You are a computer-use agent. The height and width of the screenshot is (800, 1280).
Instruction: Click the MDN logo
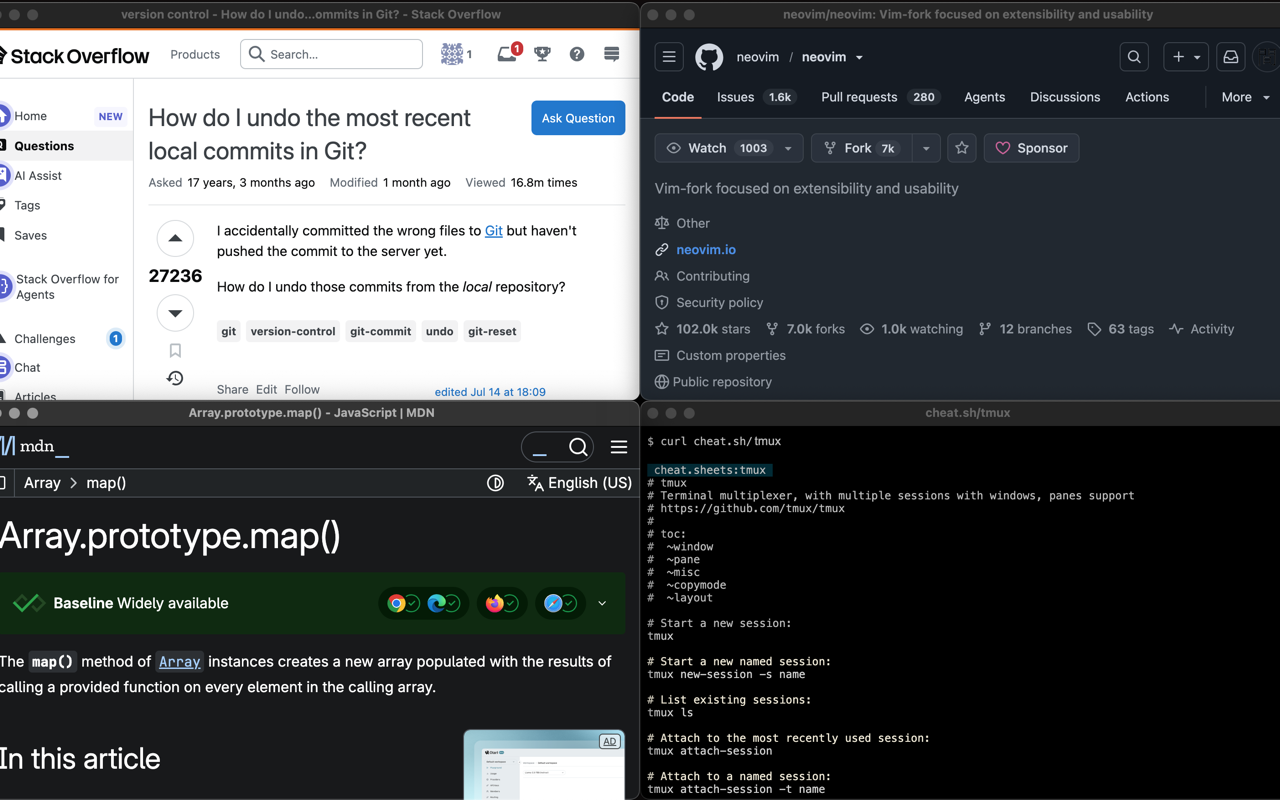35,446
